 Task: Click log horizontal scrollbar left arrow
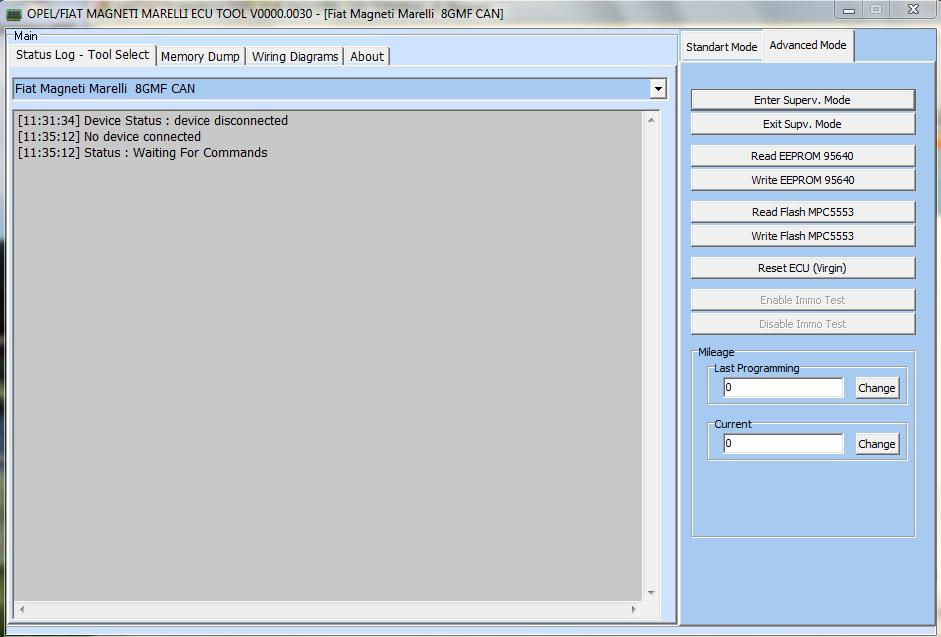(22, 609)
